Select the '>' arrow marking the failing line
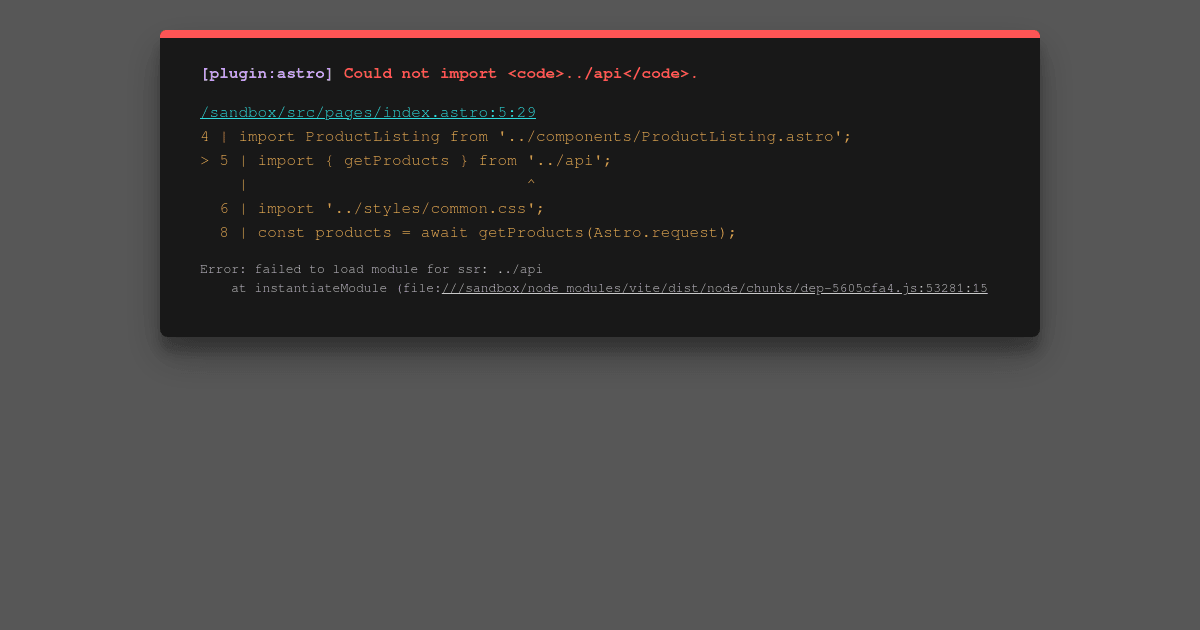 (204, 160)
